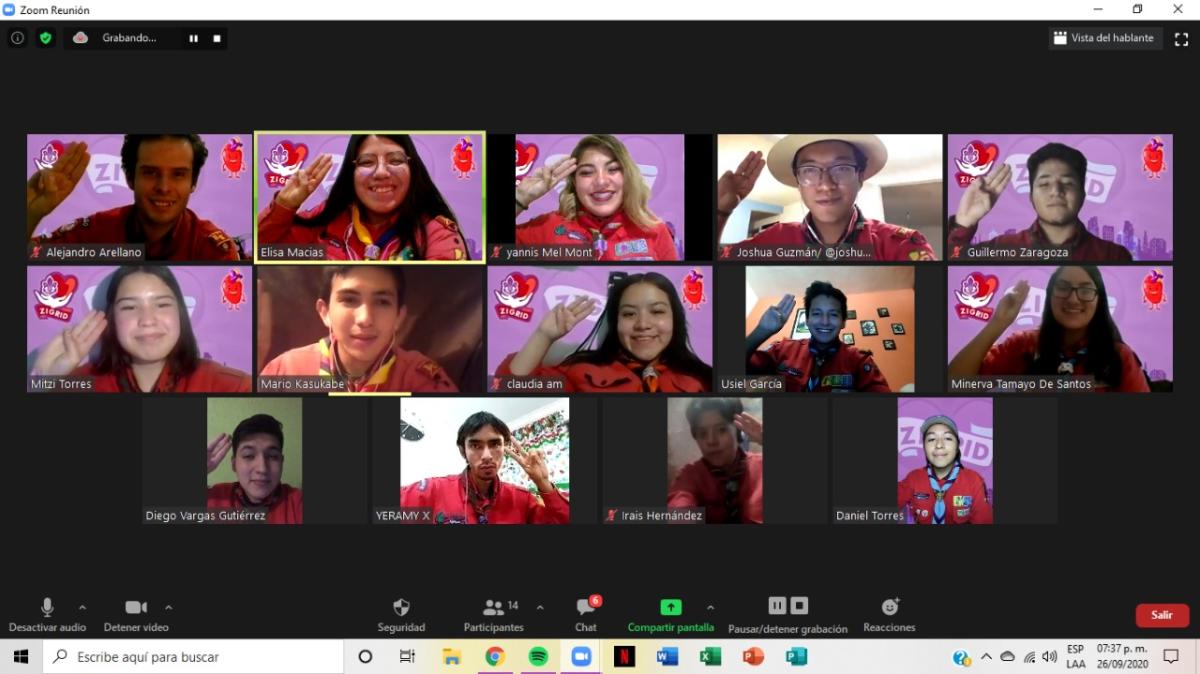Expand video options arrow beside camera
1200x674 pixels.
(x=168, y=607)
